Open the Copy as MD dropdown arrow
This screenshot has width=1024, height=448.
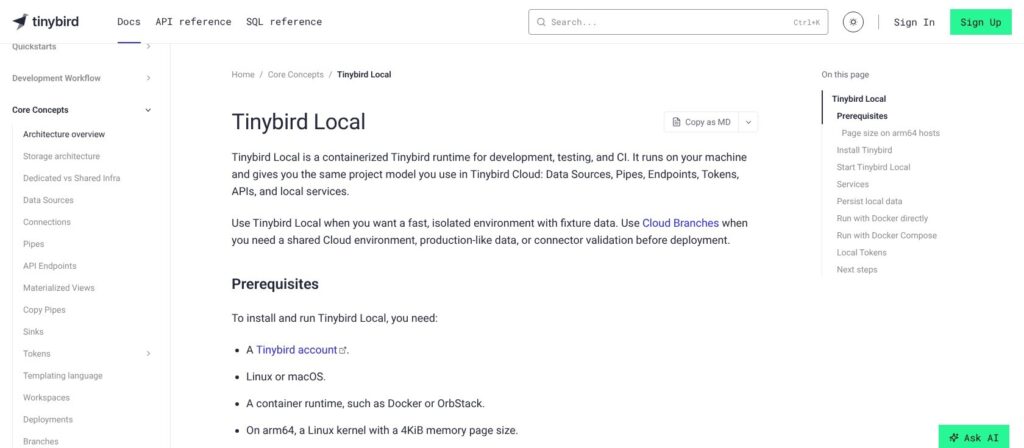(748, 122)
